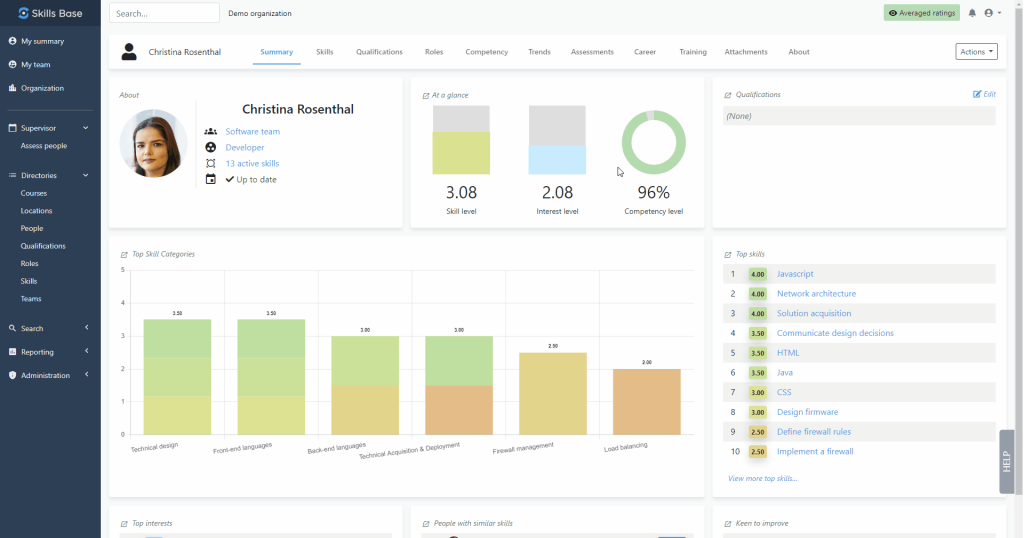Click the vertical HELP side tab

[x=1006, y=461]
